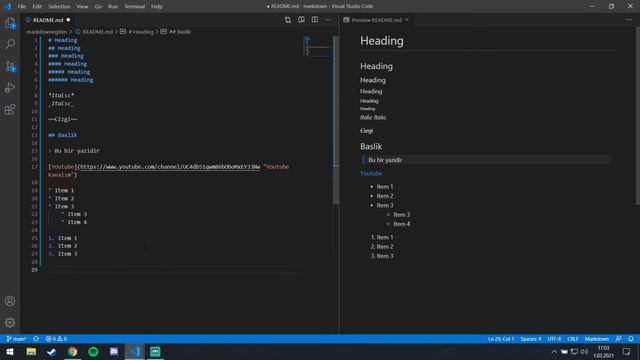
Task: Change line endings via CRLF
Action: [x=573, y=339]
